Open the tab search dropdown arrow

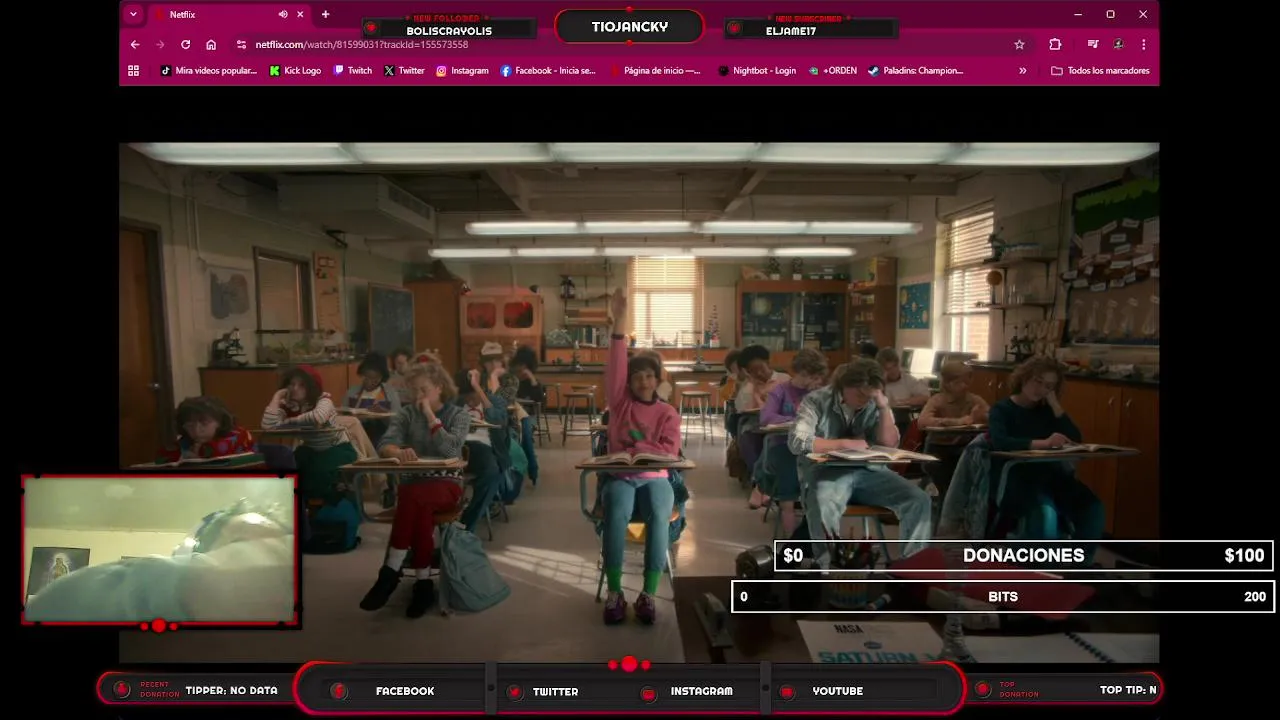[x=133, y=14]
